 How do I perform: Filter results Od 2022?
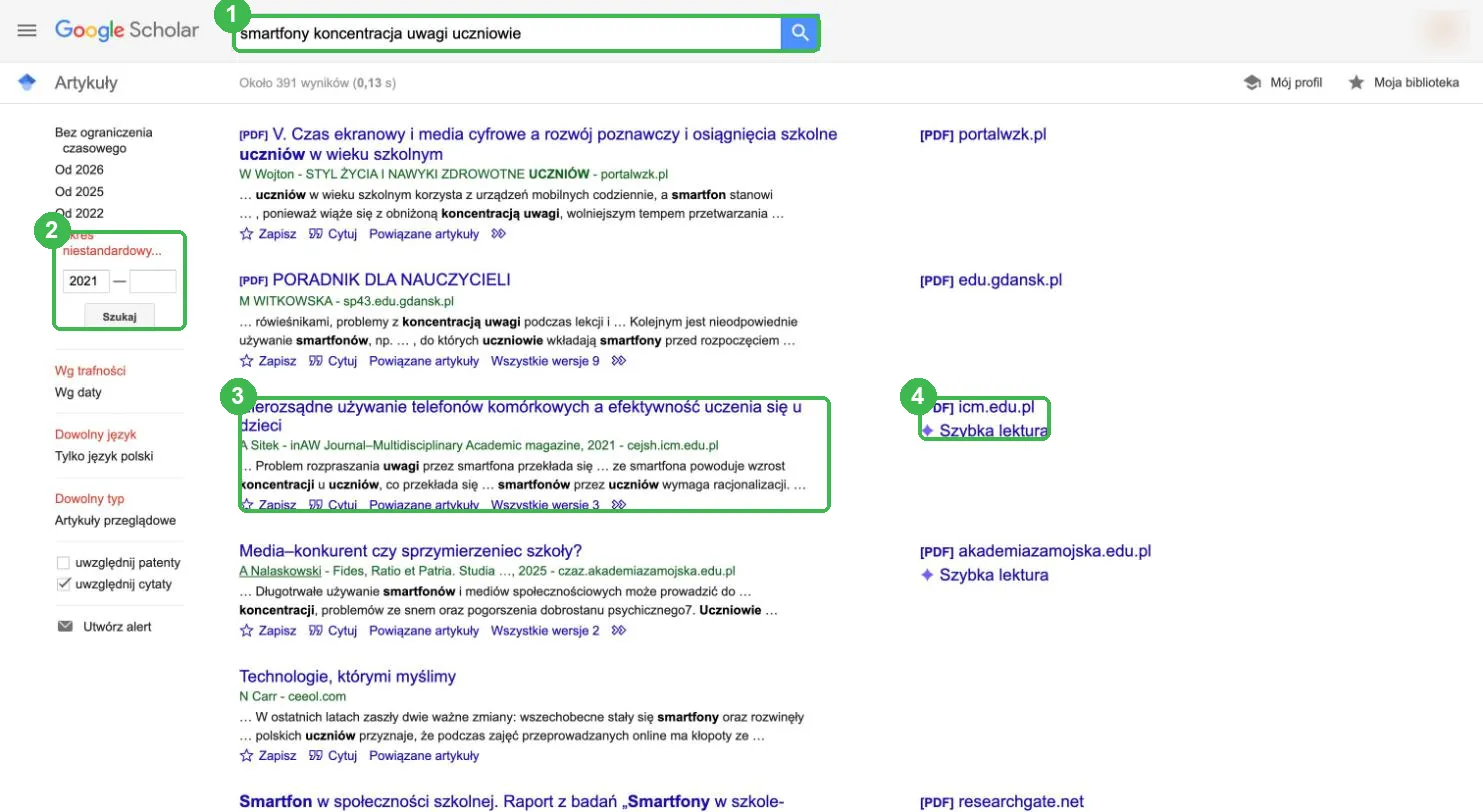pyautogui.click(x=79, y=213)
